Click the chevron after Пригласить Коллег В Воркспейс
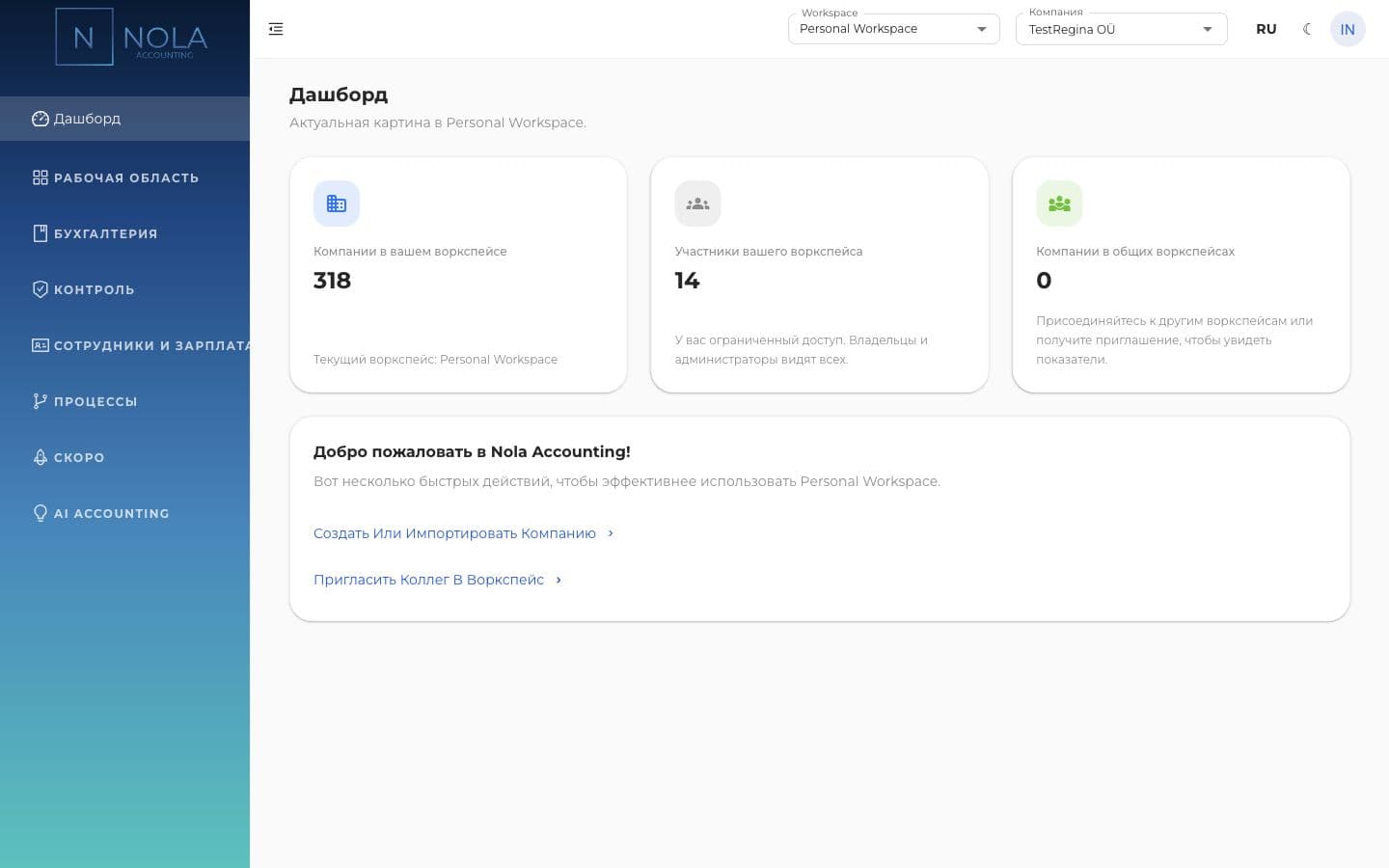The width and height of the screenshot is (1389, 868). pos(558,580)
